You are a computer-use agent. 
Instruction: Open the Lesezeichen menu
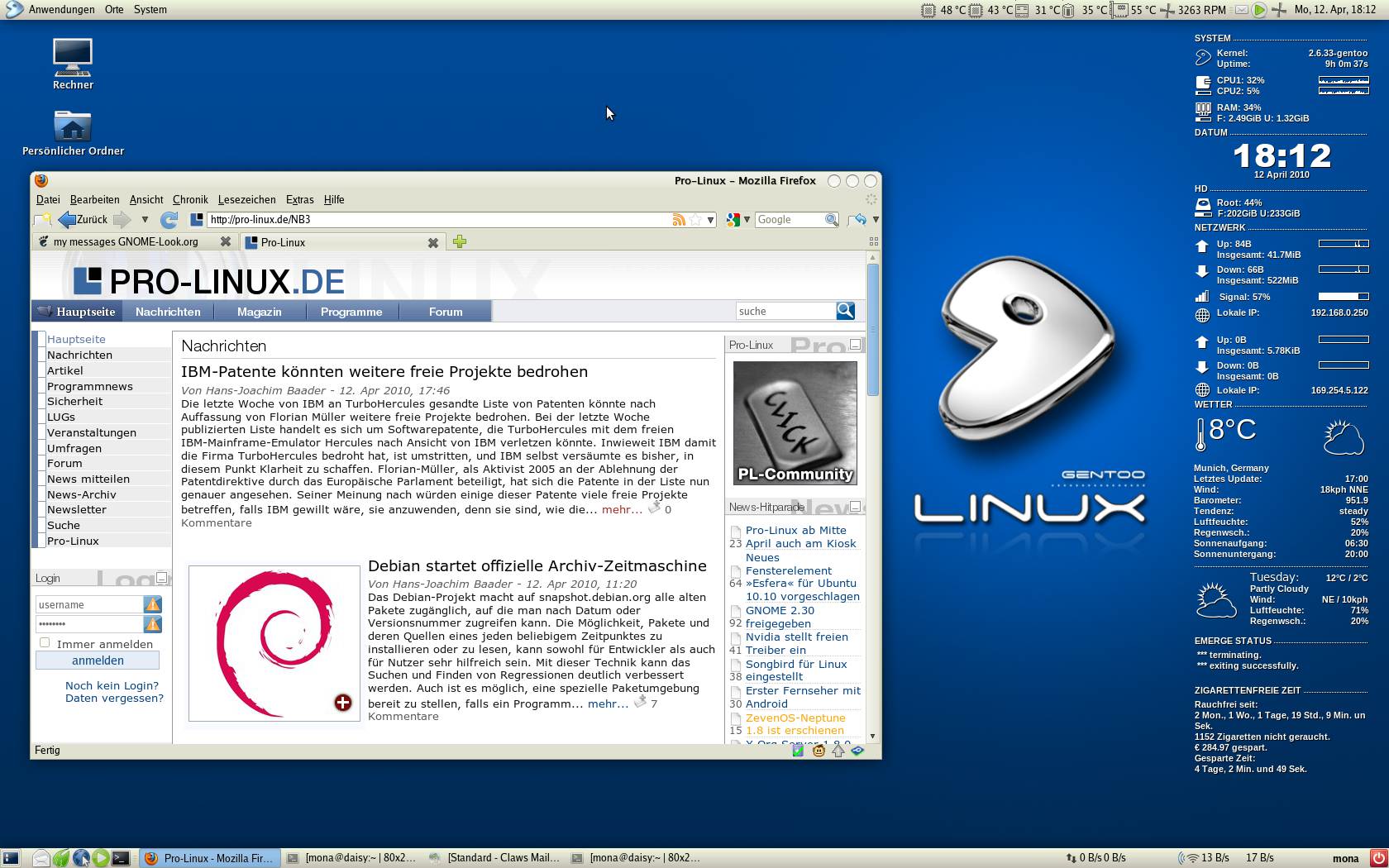(x=246, y=199)
